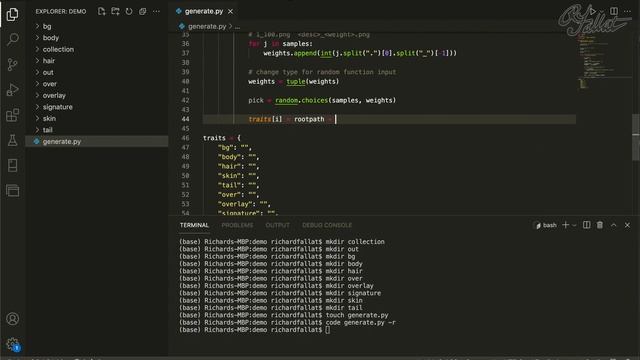Click the "touch generate.py" terminal line

point(284,315)
